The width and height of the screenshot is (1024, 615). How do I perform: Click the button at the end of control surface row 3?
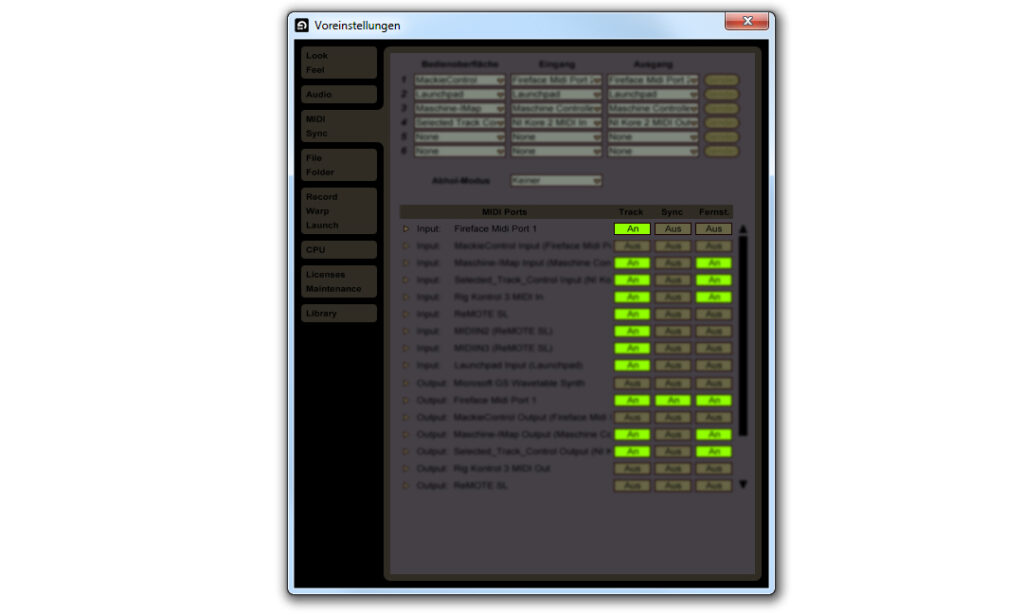coord(722,108)
